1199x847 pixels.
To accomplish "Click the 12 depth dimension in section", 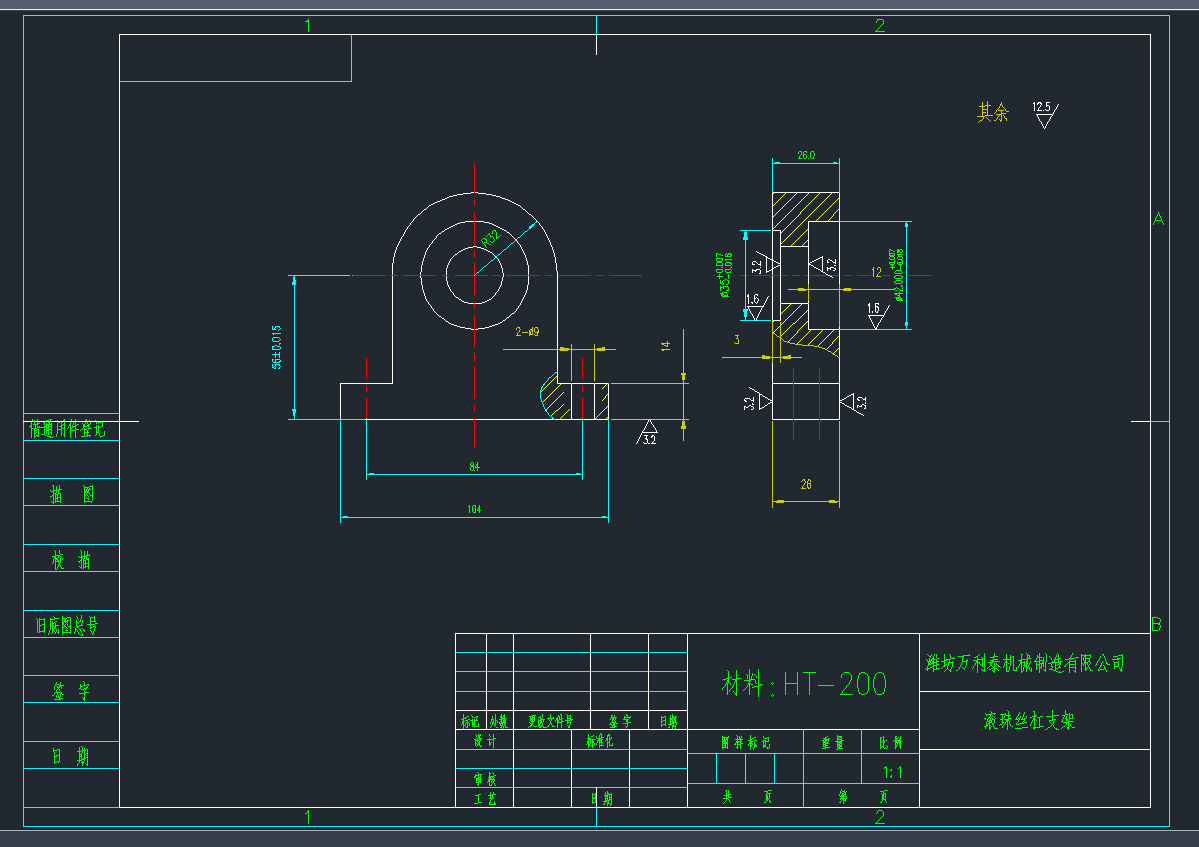I will (x=876, y=272).
